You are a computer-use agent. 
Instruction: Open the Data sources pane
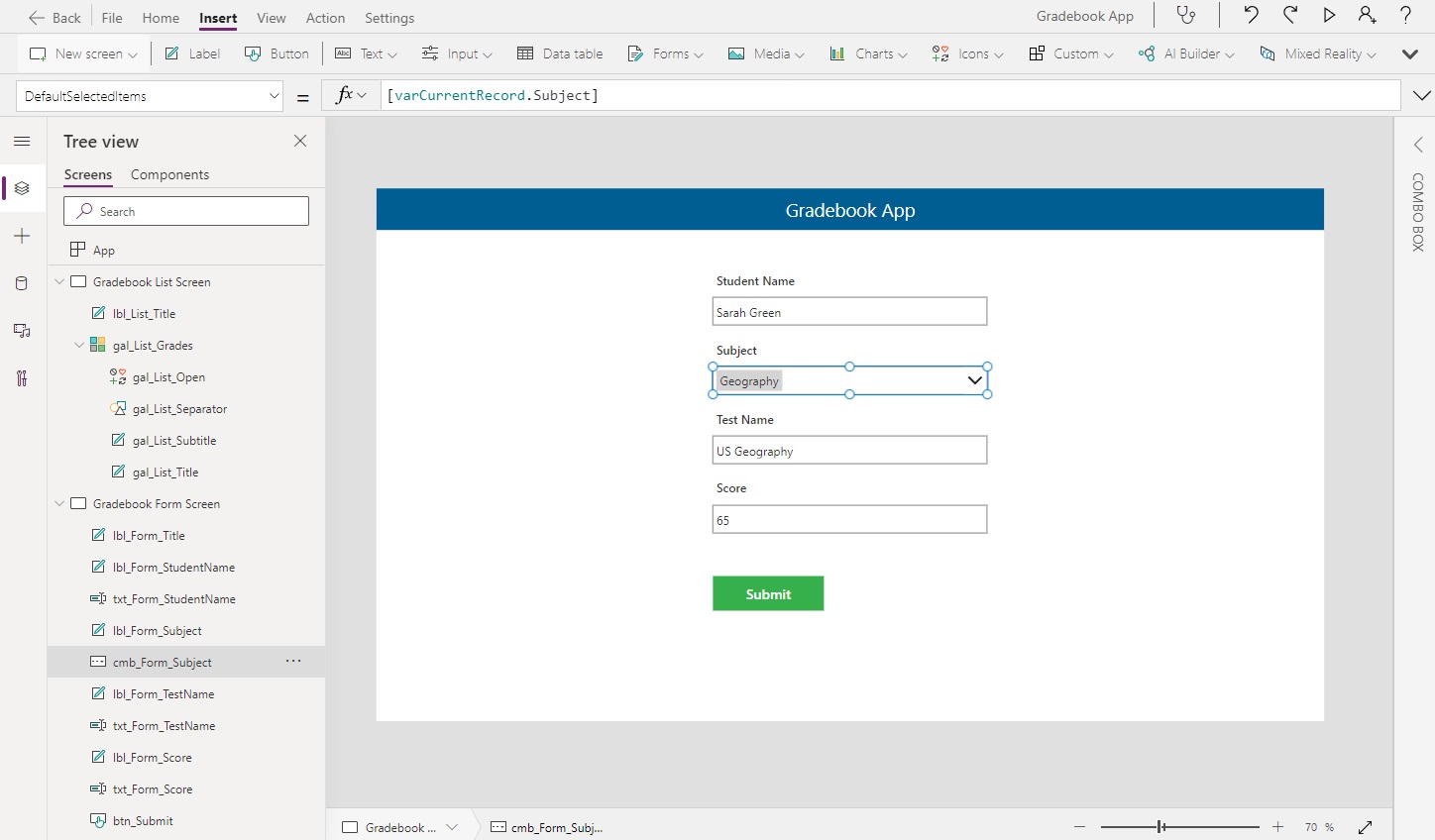(22, 283)
